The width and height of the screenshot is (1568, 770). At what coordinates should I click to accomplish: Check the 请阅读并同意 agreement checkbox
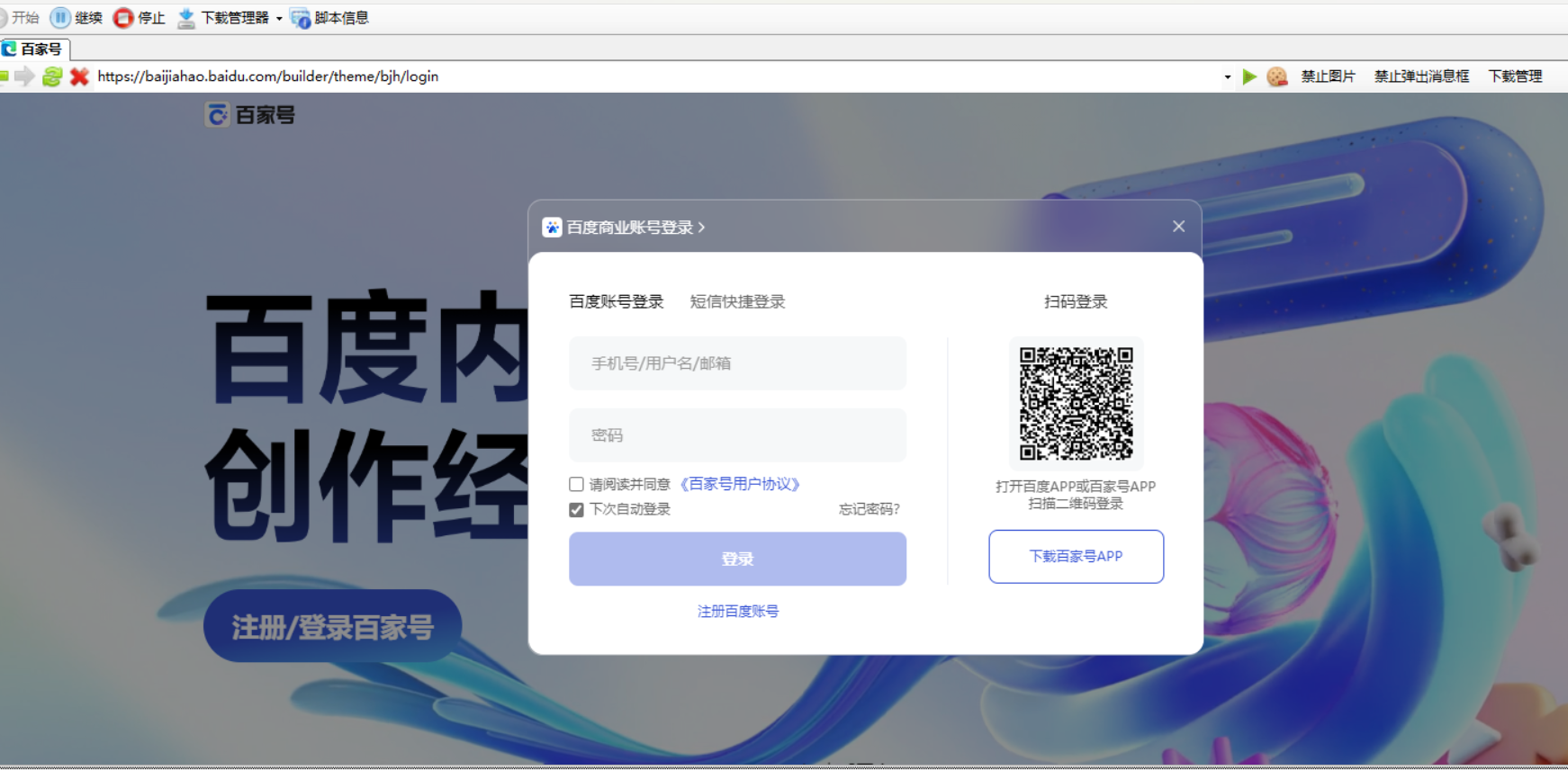click(x=576, y=484)
